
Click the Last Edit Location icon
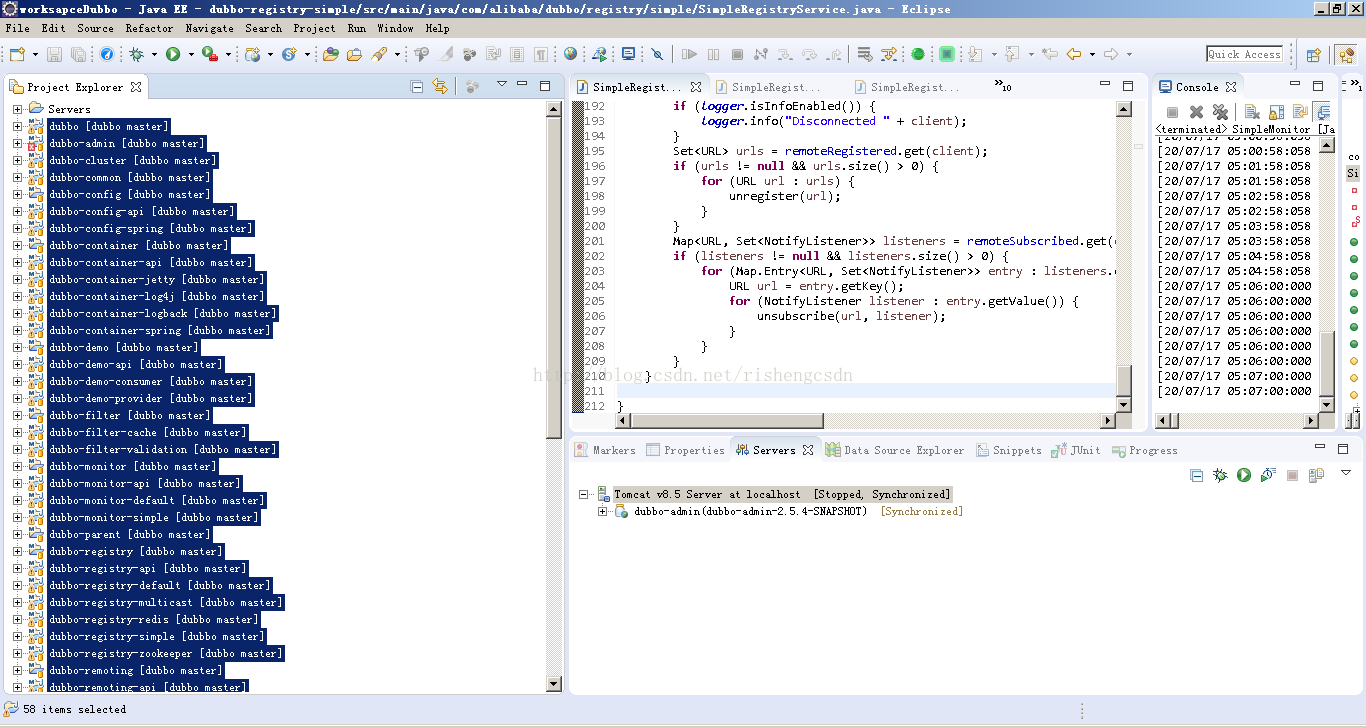[1049, 54]
